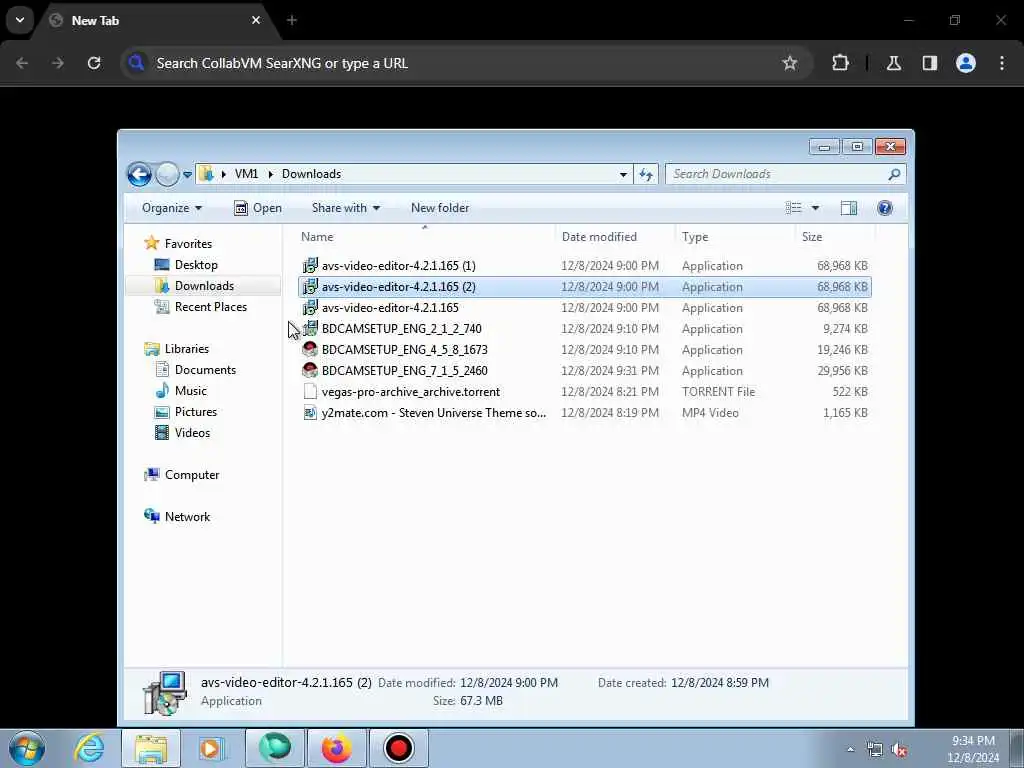1024x768 pixels.
Task: Sort by the Name column header
Action: pos(424,236)
